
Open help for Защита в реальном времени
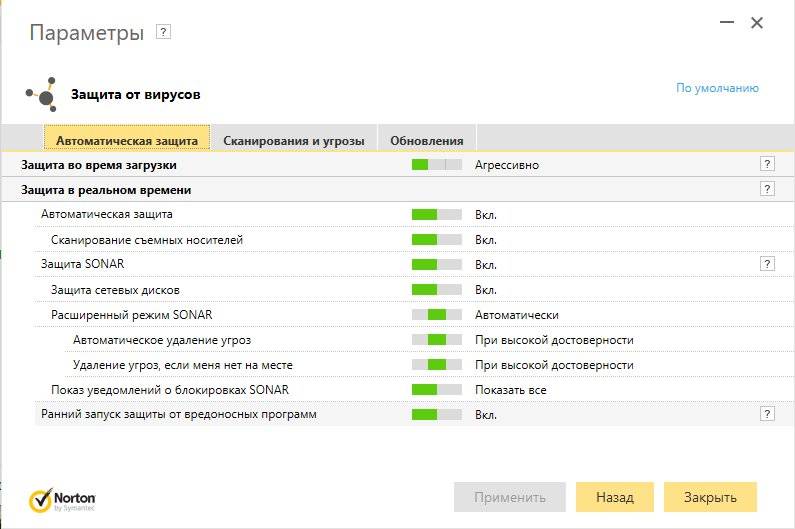click(x=767, y=189)
